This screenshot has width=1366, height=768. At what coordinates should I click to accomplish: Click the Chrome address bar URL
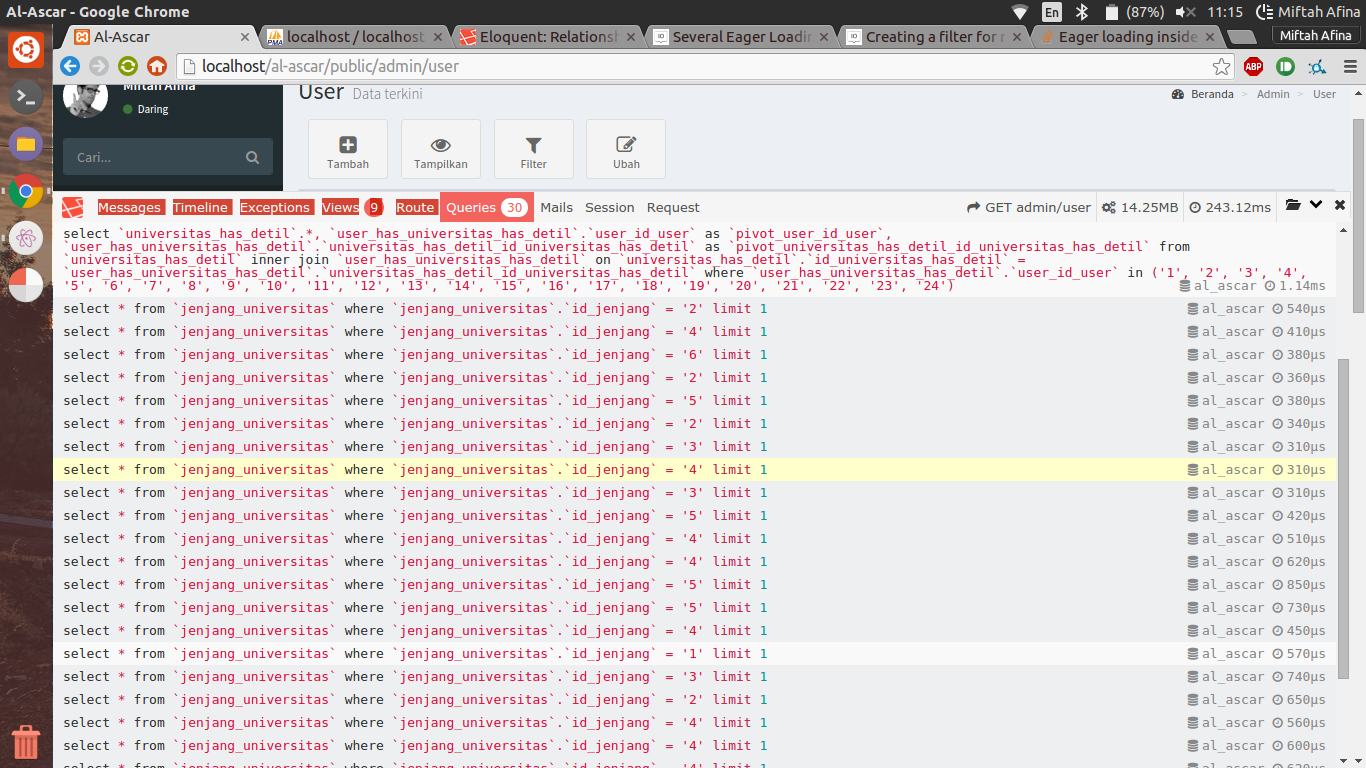pyautogui.click(x=330, y=67)
